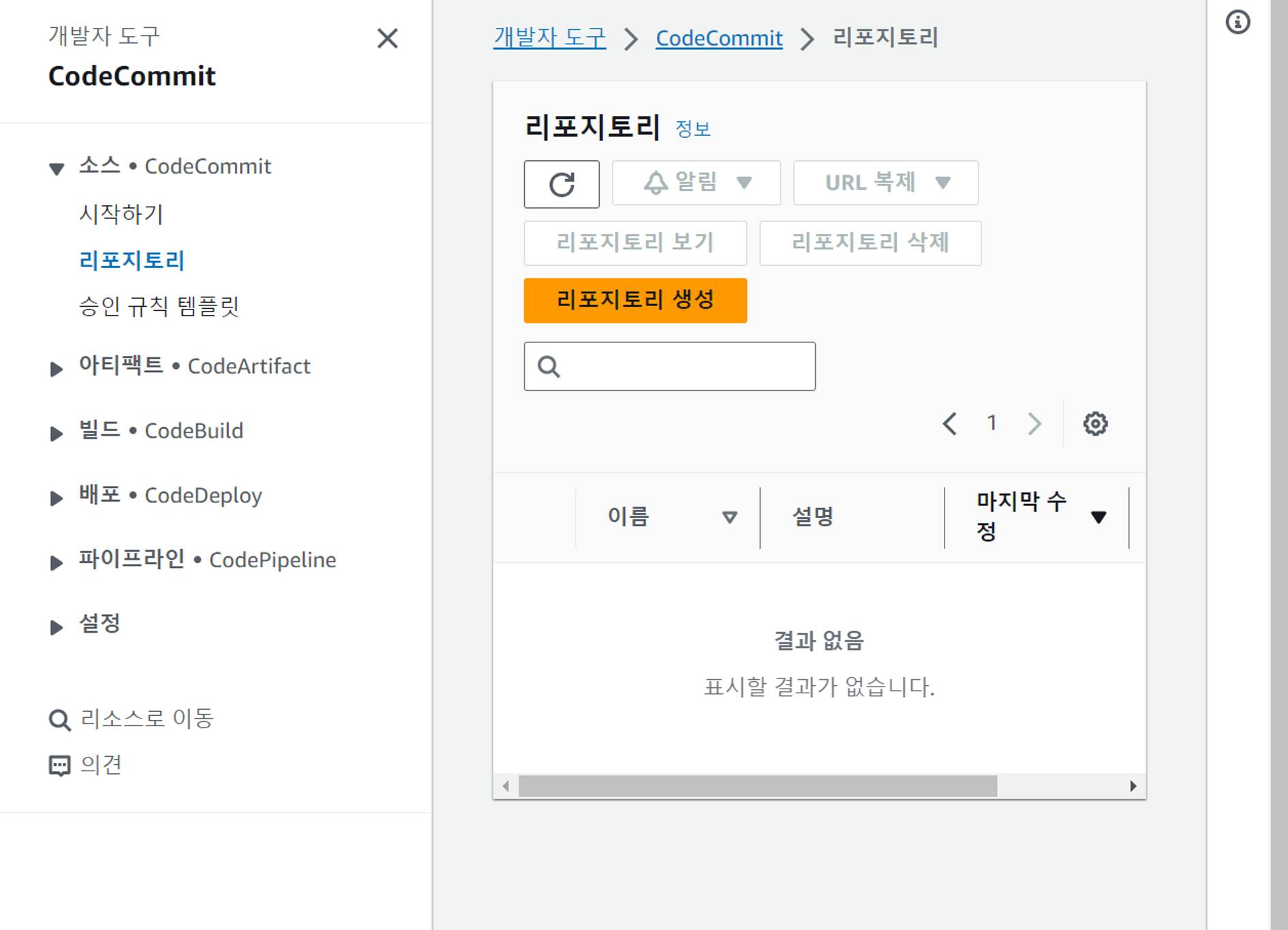Viewport: 1288px width, 930px height.
Task: Go to previous page arrow
Action: tap(949, 423)
